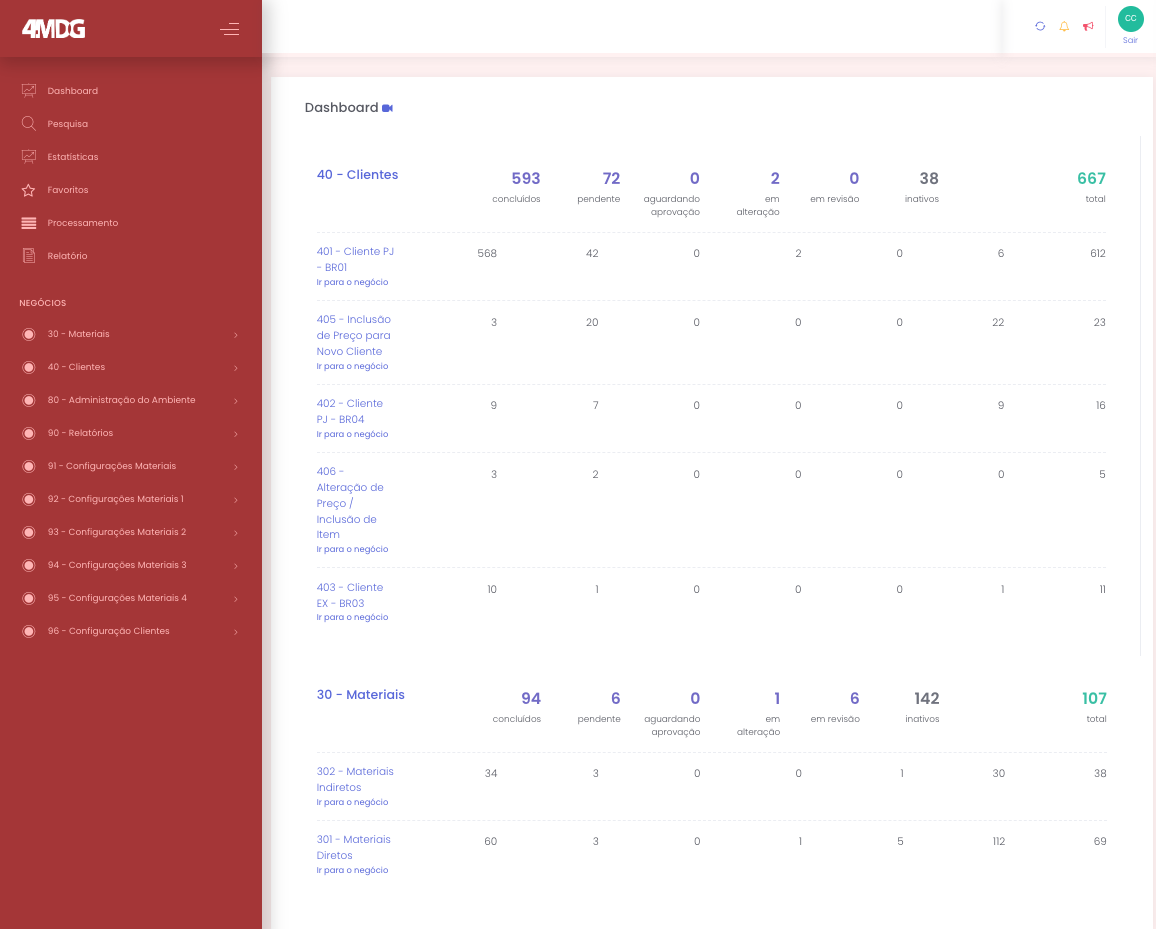
Task: Open the user avatar CC icon
Action: (x=1130, y=18)
